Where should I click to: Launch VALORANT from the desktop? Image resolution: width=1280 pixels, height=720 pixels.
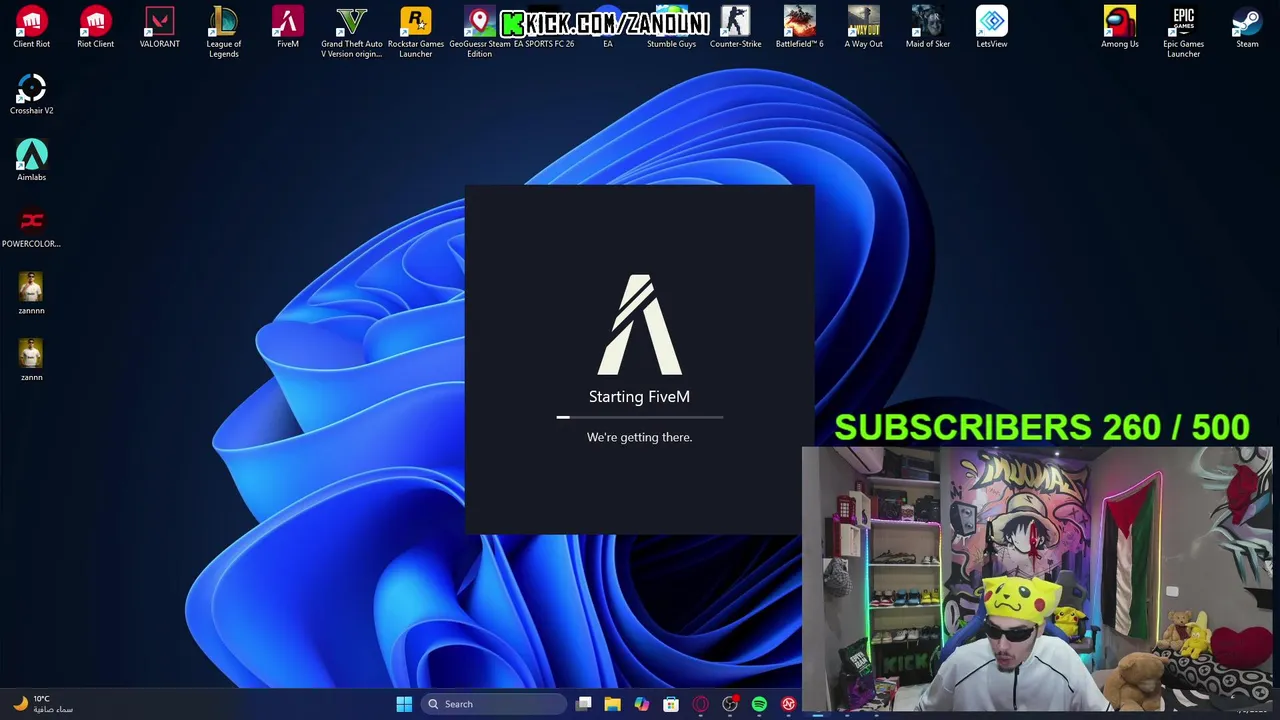159,27
